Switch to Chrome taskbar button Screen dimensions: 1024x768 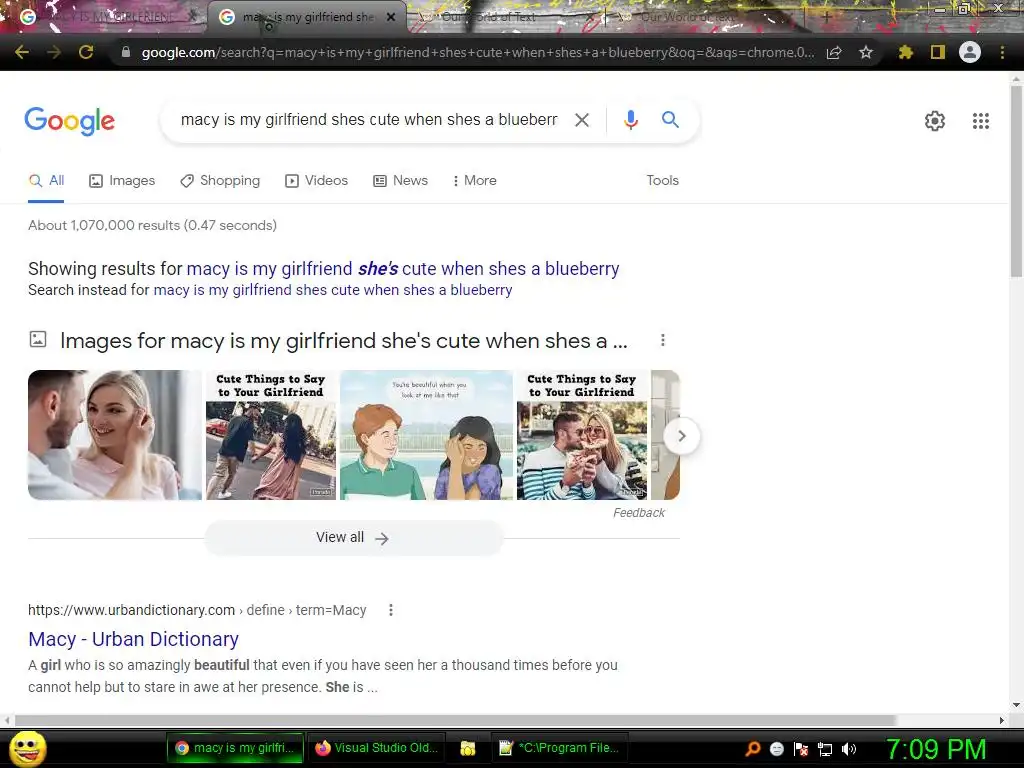pos(235,748)
